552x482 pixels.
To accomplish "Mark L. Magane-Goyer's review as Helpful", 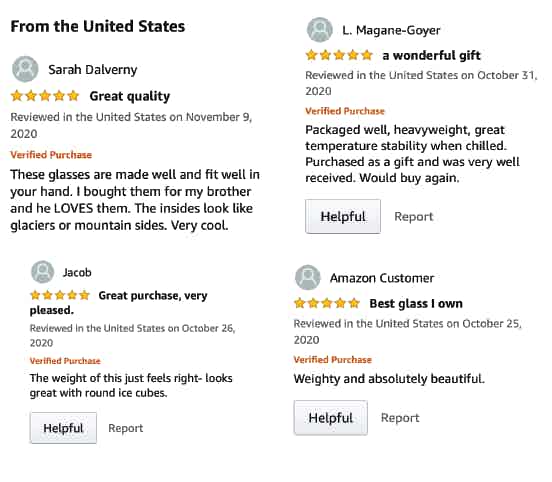I will click(343, 216).
